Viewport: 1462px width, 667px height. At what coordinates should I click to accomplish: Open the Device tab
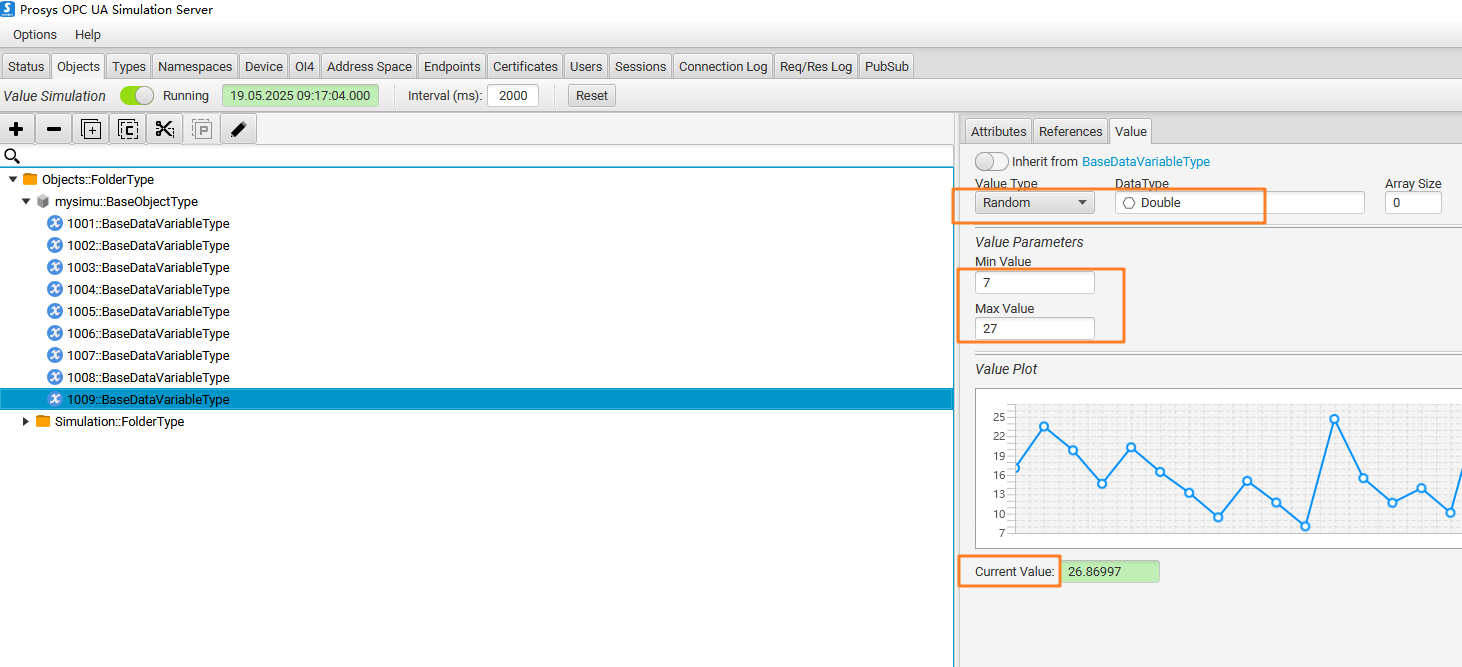point(264,66)
